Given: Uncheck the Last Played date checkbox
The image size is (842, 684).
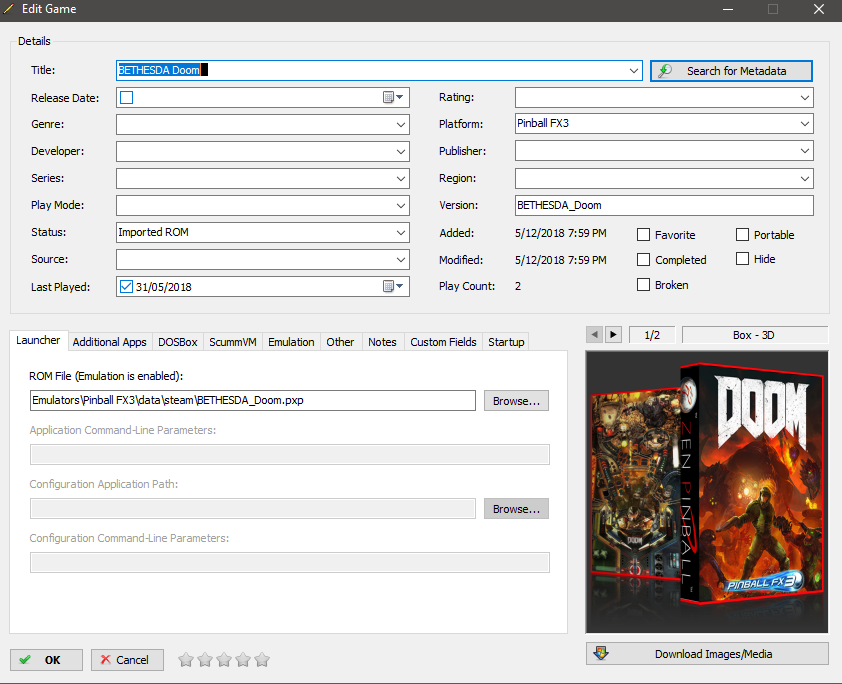Looking at the screenshot, I should click(126, 287).
